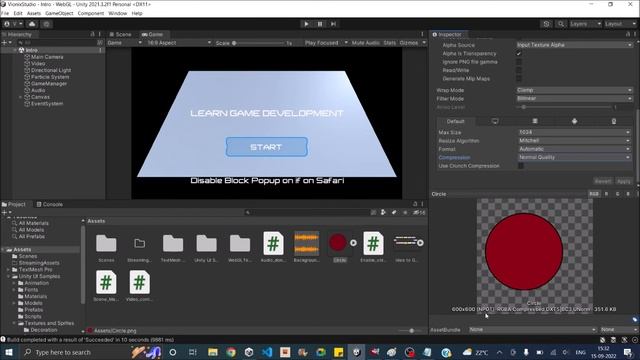Select Main Camera in the Hierarchy
640x360 pixels.
[x=47, y=57]
